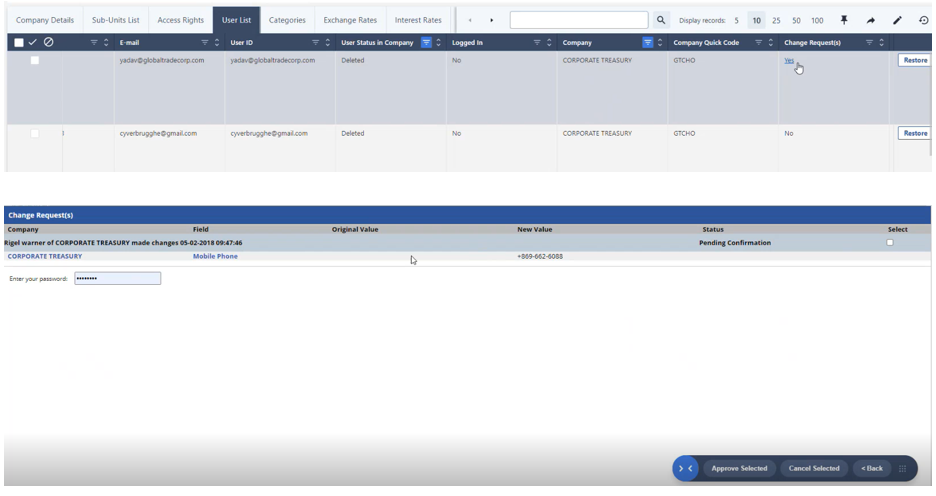Select the User List tab
This screenshot has width=936, height=496.
point(236,20)
